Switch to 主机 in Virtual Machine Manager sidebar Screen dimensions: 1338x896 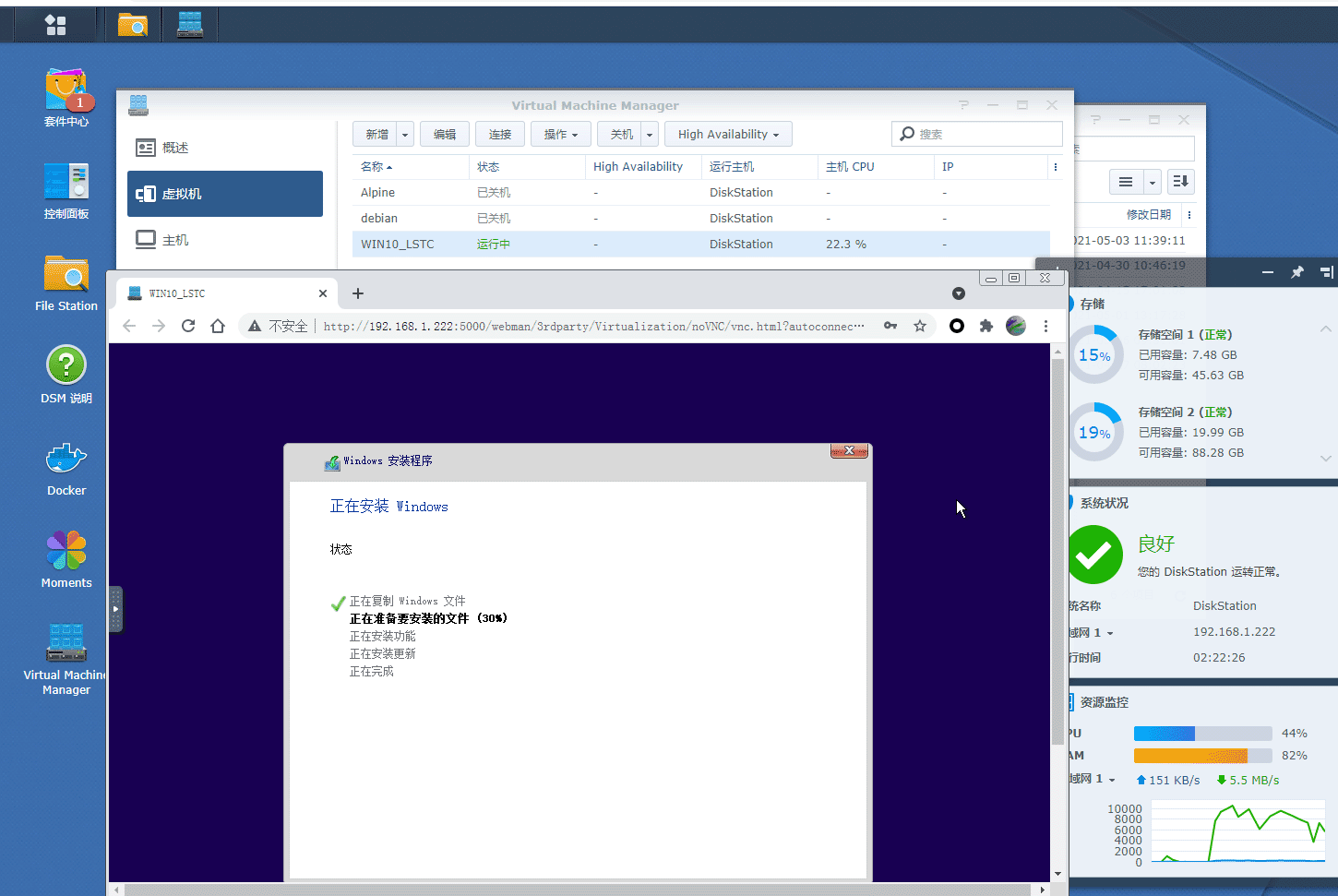[x=225, y=240]
